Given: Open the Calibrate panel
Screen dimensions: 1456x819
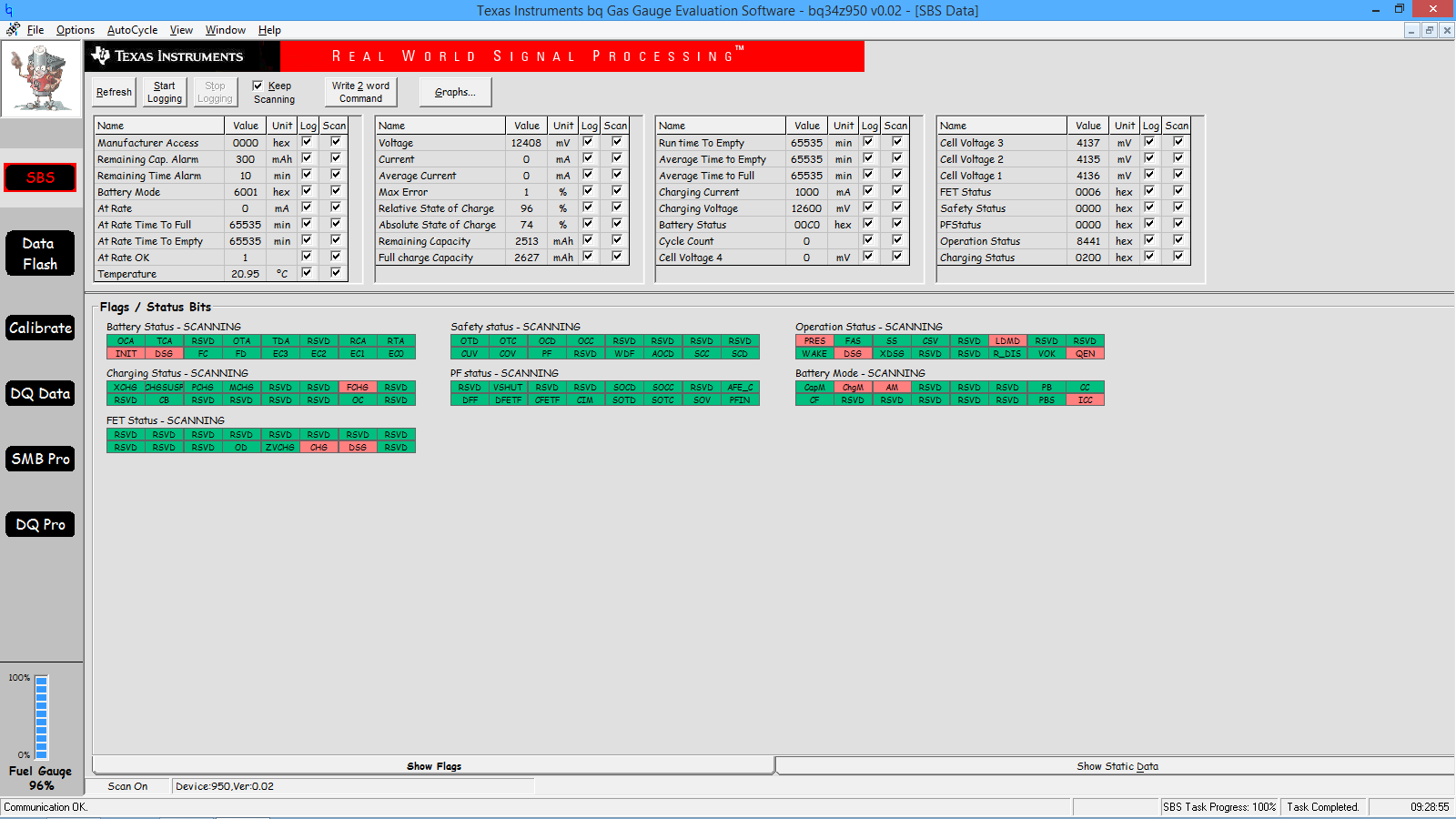Looking at the screenshot, I should [40, 328].
